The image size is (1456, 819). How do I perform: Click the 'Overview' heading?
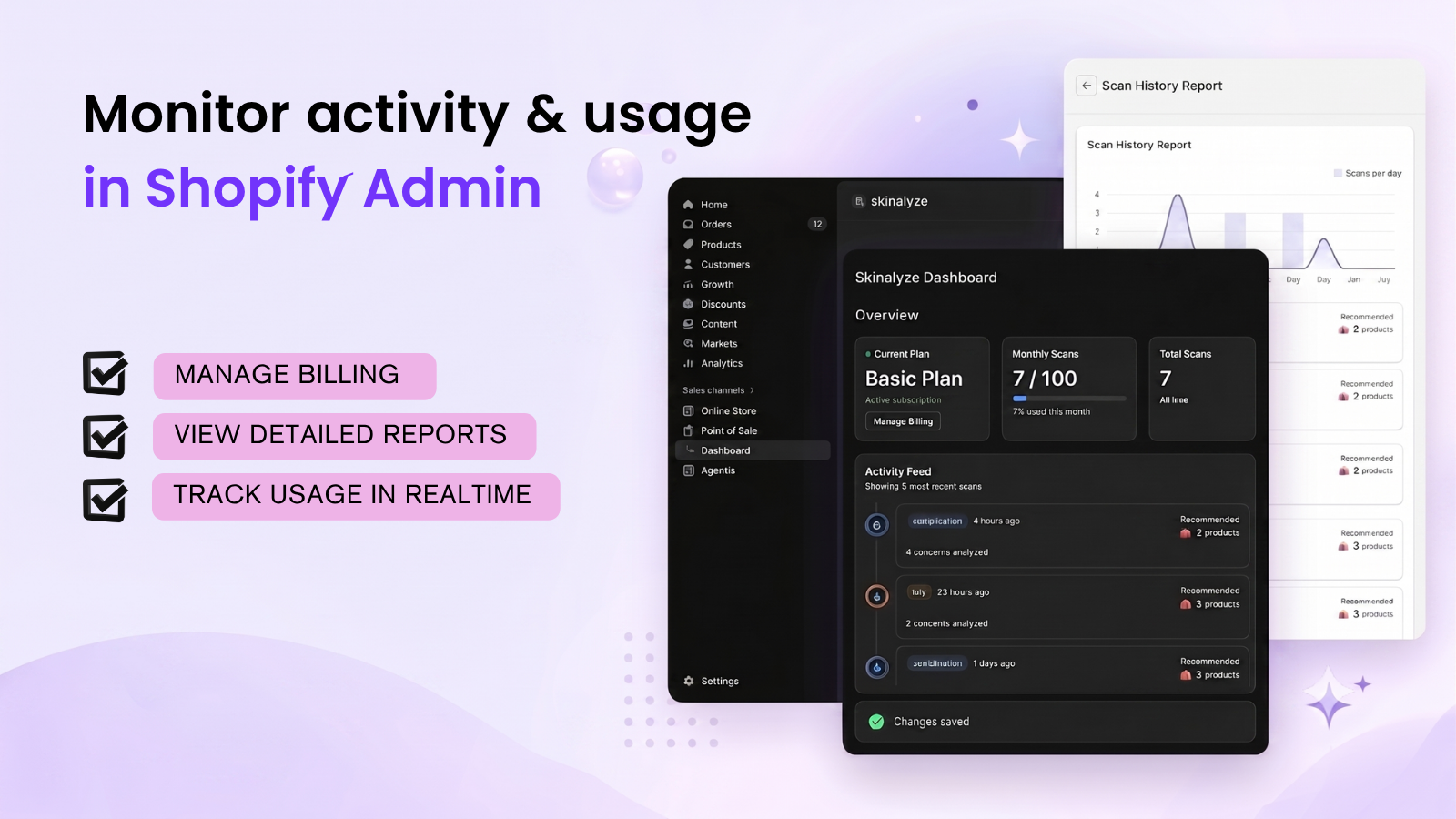pyautogui.click(x=887, y=315)
